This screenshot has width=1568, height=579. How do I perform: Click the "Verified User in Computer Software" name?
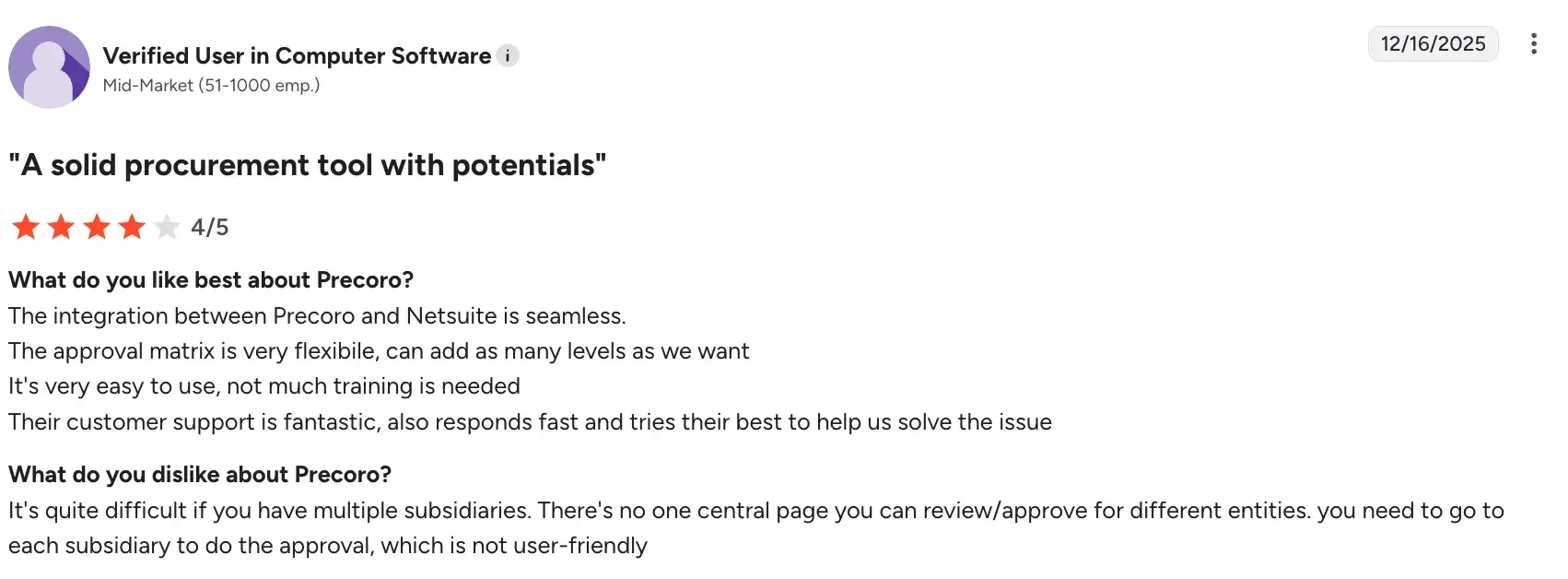click(x=297, y=55)
